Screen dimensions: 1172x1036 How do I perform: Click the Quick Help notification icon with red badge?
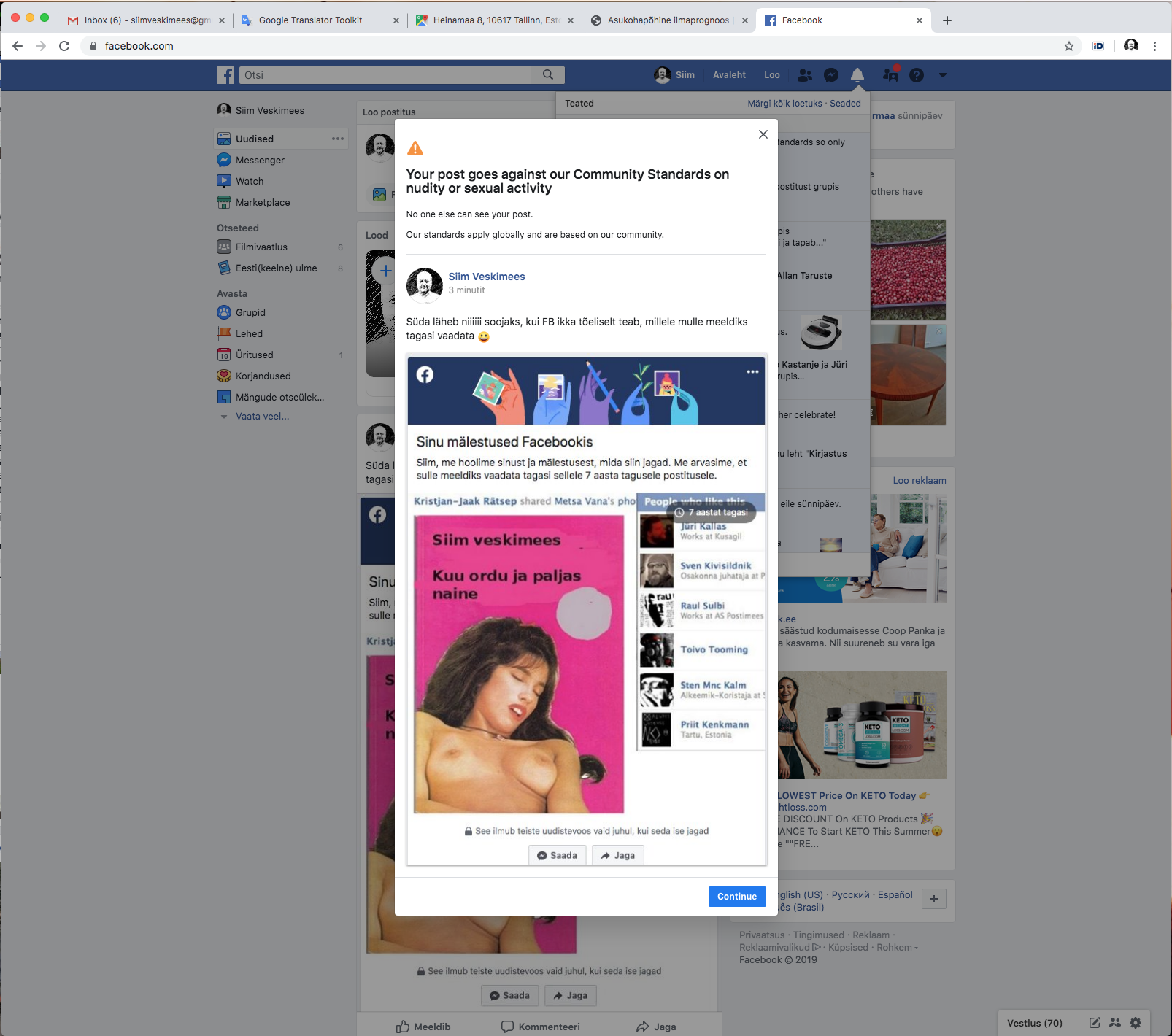(890, 74)
